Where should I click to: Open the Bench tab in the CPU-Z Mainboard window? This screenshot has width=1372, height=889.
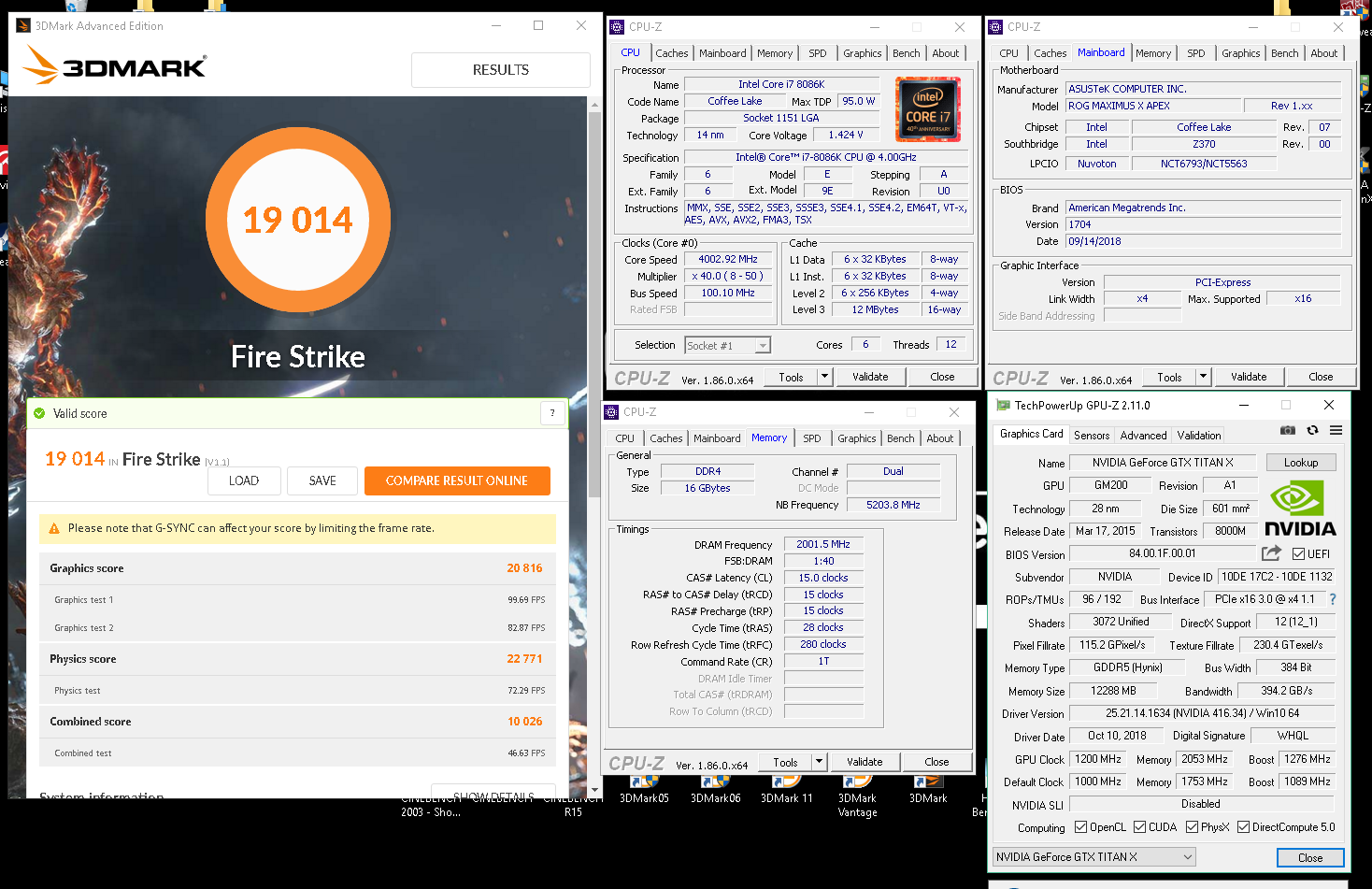point(1285,53)
